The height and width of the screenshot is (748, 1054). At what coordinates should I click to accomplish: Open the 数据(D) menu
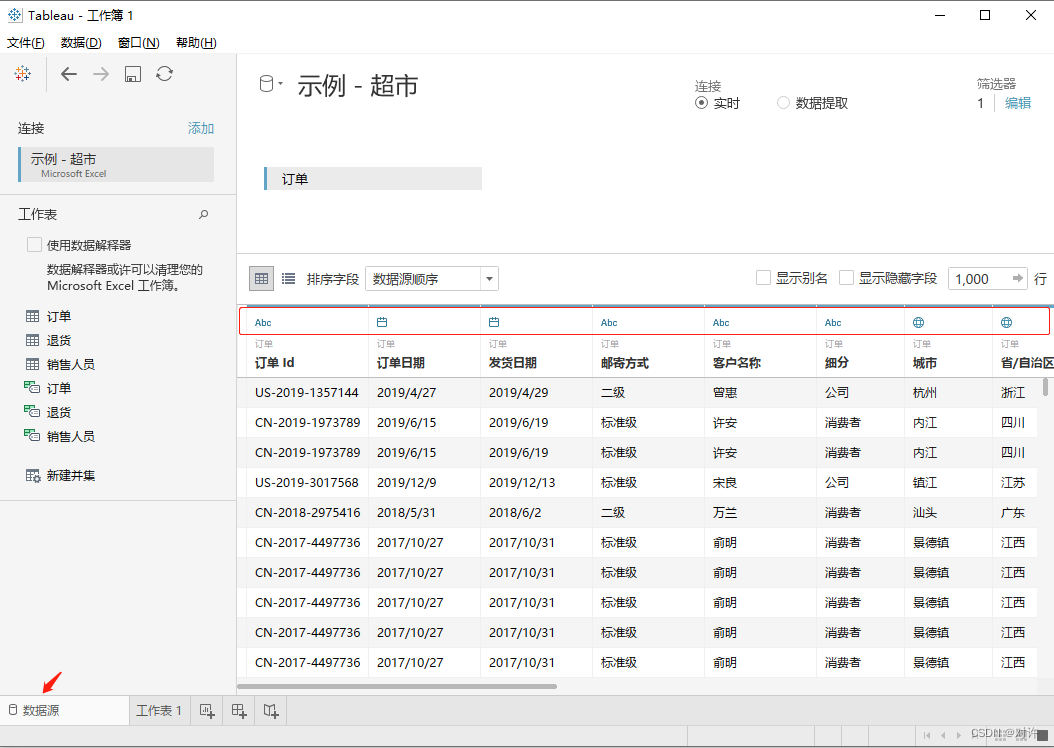click(81, 43)
